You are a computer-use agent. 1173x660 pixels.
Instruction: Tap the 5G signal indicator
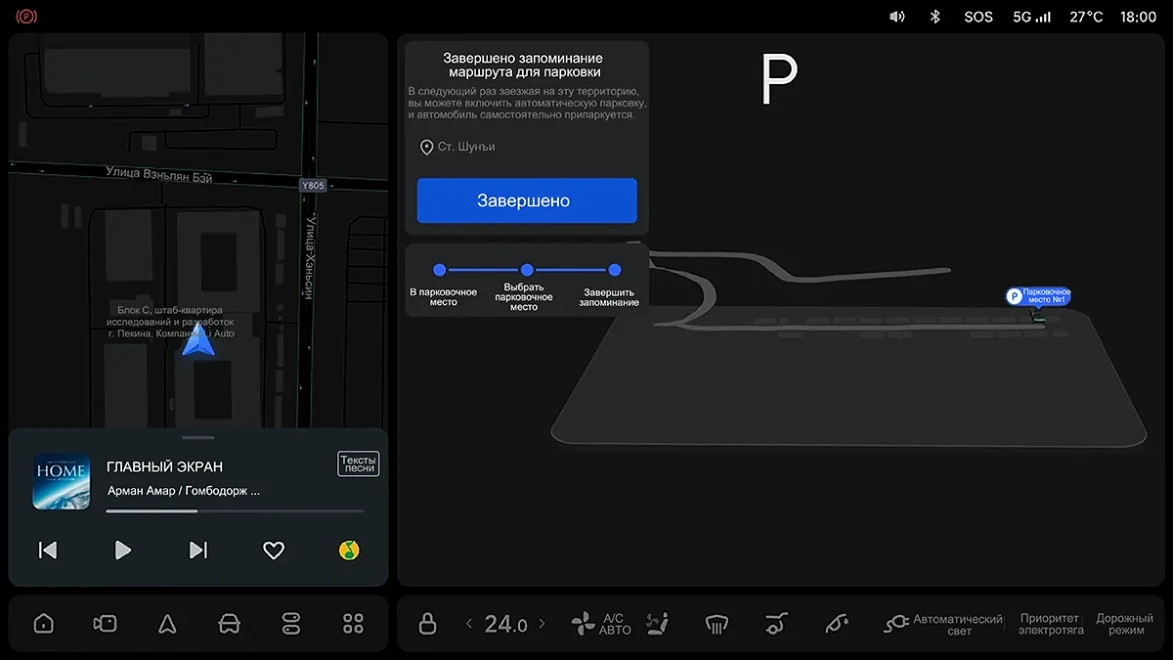click(x=1032, y=16)
